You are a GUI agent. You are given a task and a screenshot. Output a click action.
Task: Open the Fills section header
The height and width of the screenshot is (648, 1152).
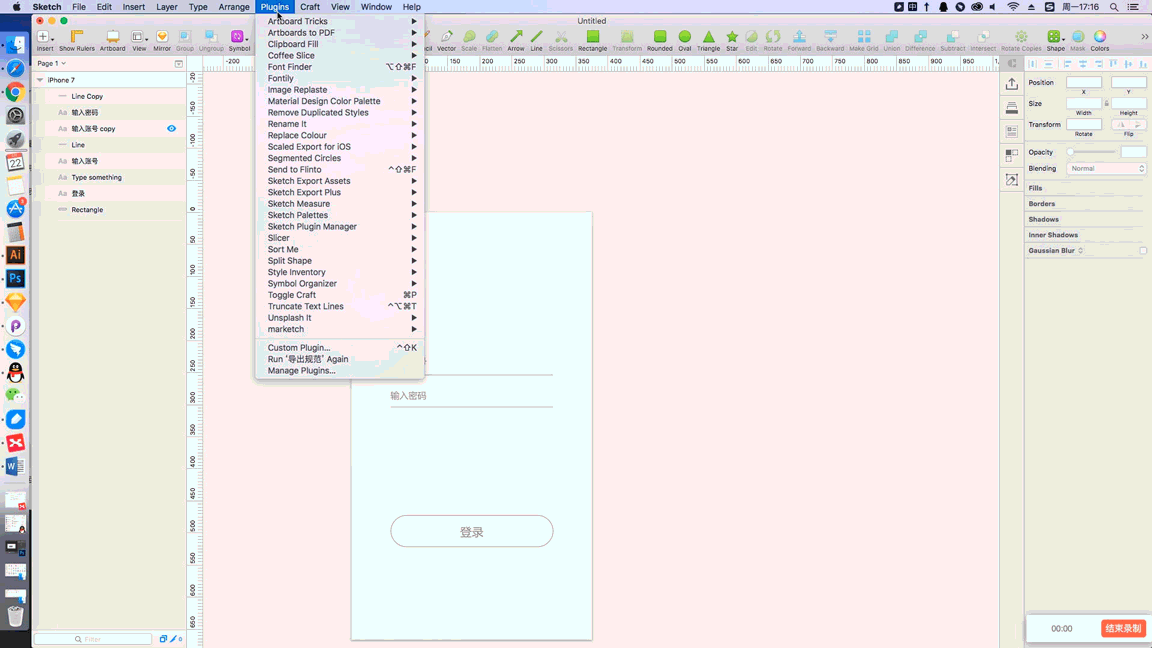click(x=1035, y=188)
